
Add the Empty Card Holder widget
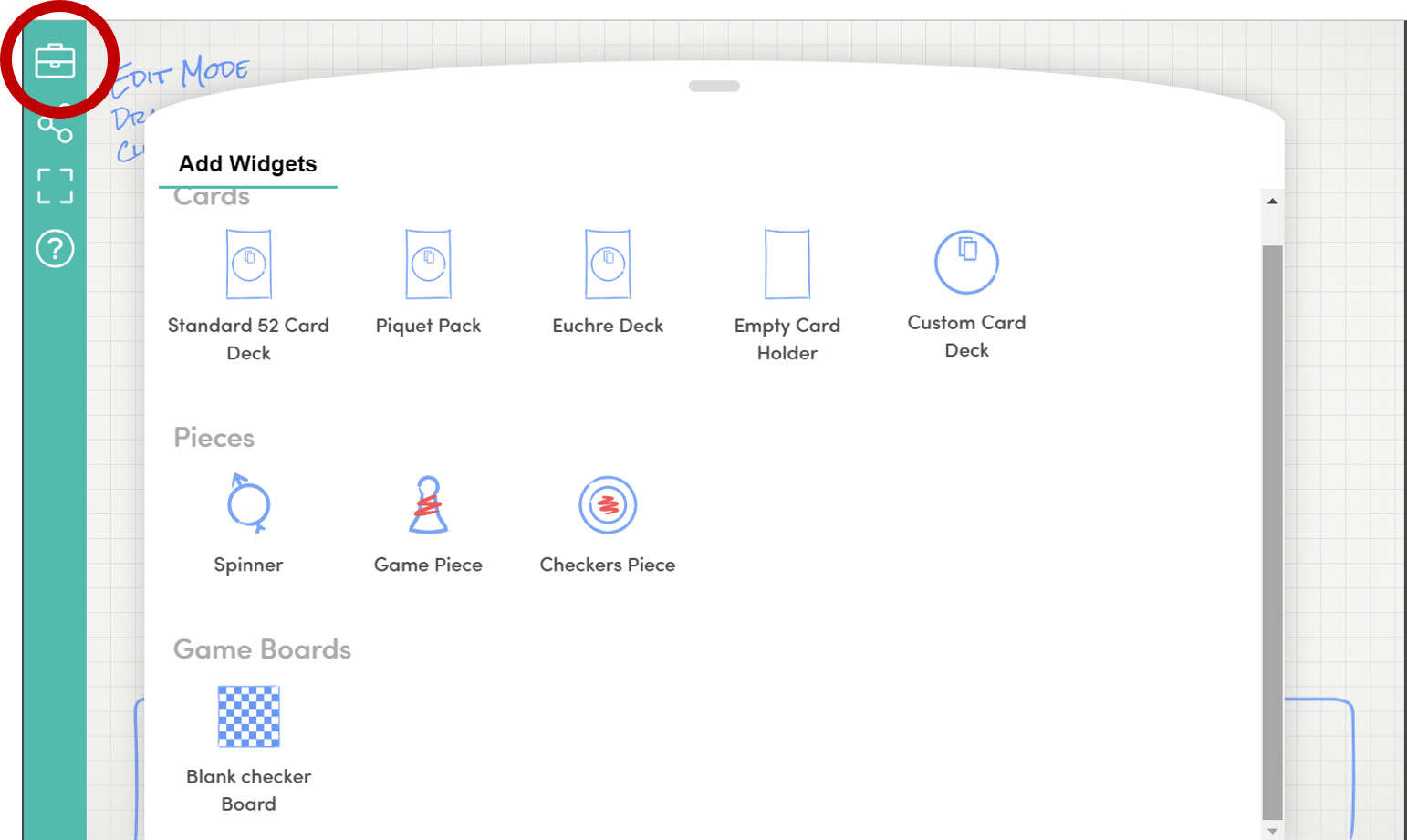tap(787, 296)
